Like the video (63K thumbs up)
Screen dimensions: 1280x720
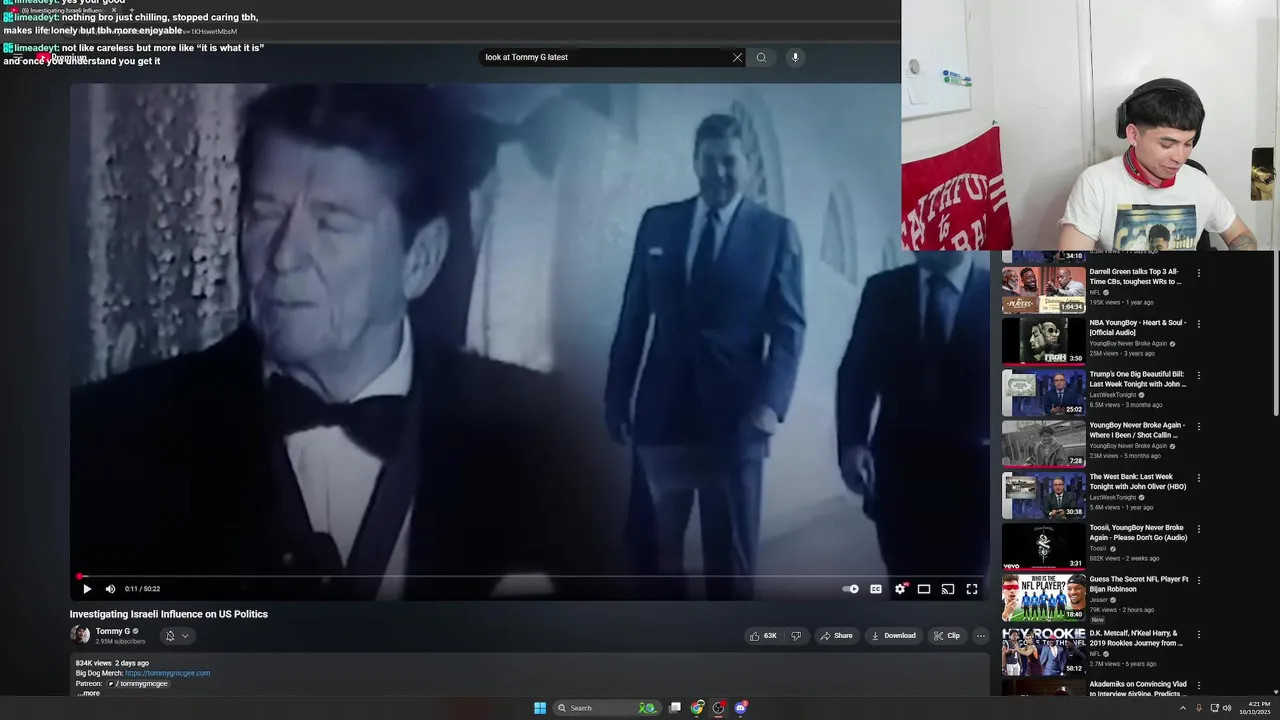point(763,636)
